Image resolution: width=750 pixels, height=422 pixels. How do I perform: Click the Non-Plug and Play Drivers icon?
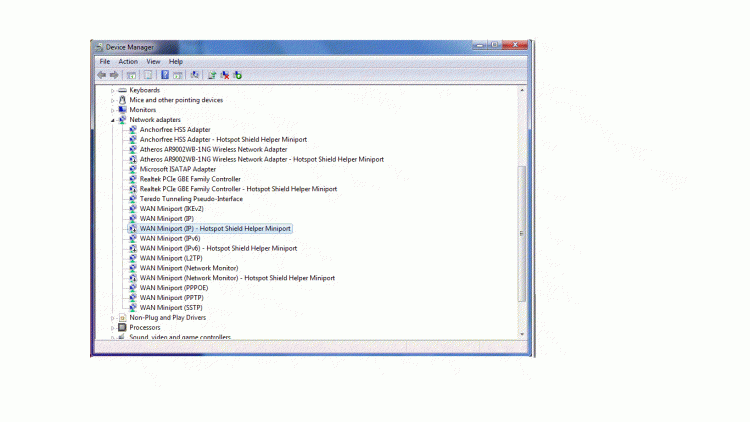coord(122,318)
